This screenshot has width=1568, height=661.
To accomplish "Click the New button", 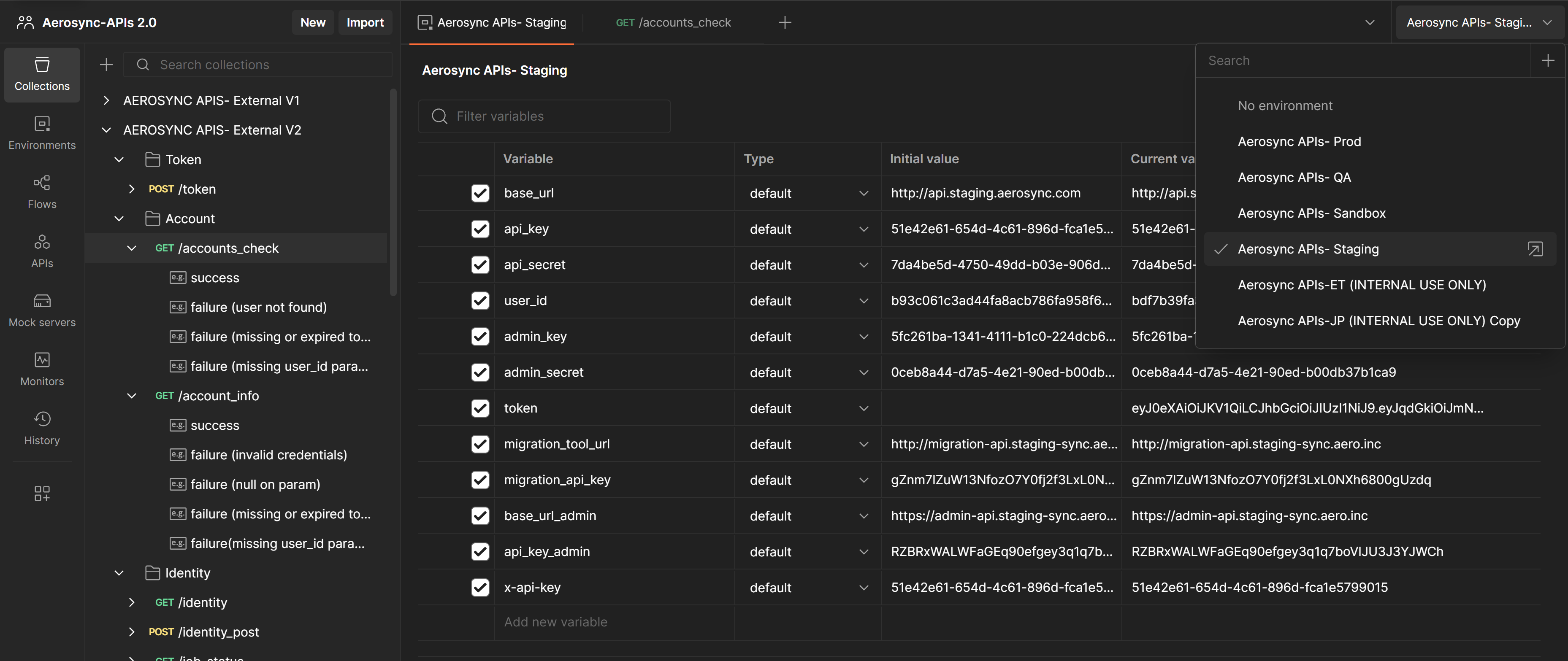I will (x=313, y=22).
